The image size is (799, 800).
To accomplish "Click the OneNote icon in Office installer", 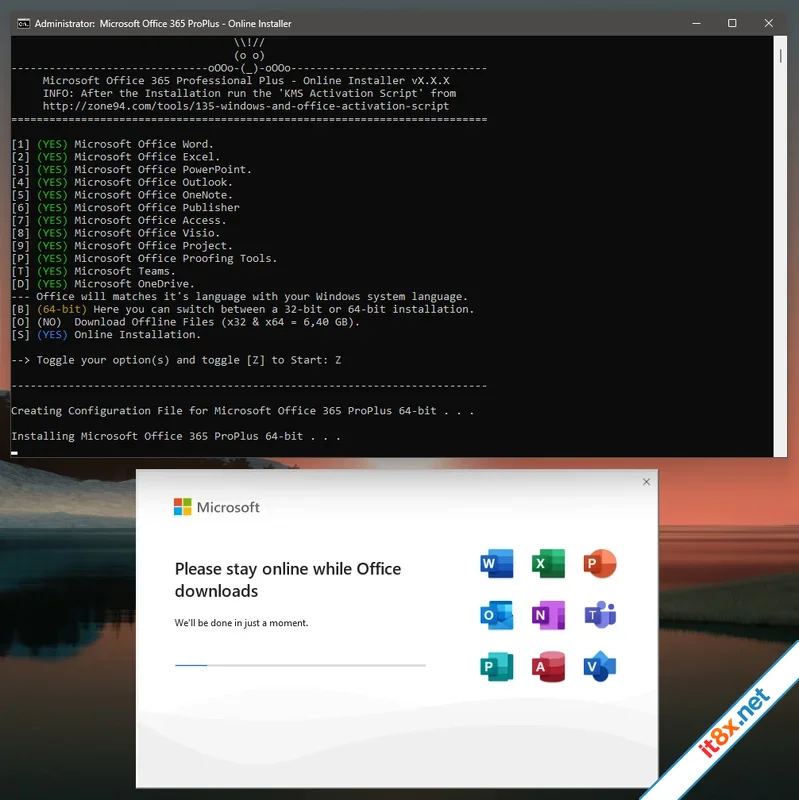I will (548, 615).
